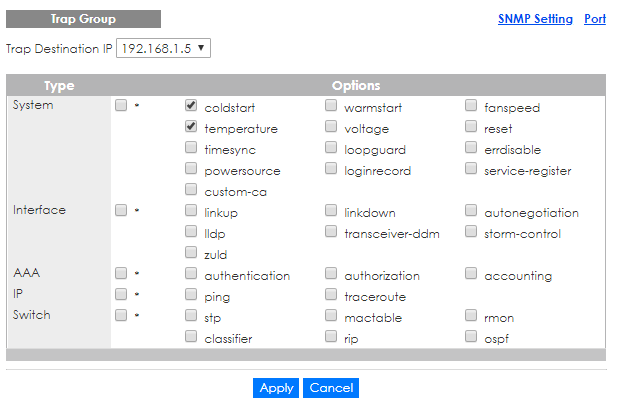Tick the stp switch checkbox
Viewport: 627px width, 412px height.
pos(191,317)
